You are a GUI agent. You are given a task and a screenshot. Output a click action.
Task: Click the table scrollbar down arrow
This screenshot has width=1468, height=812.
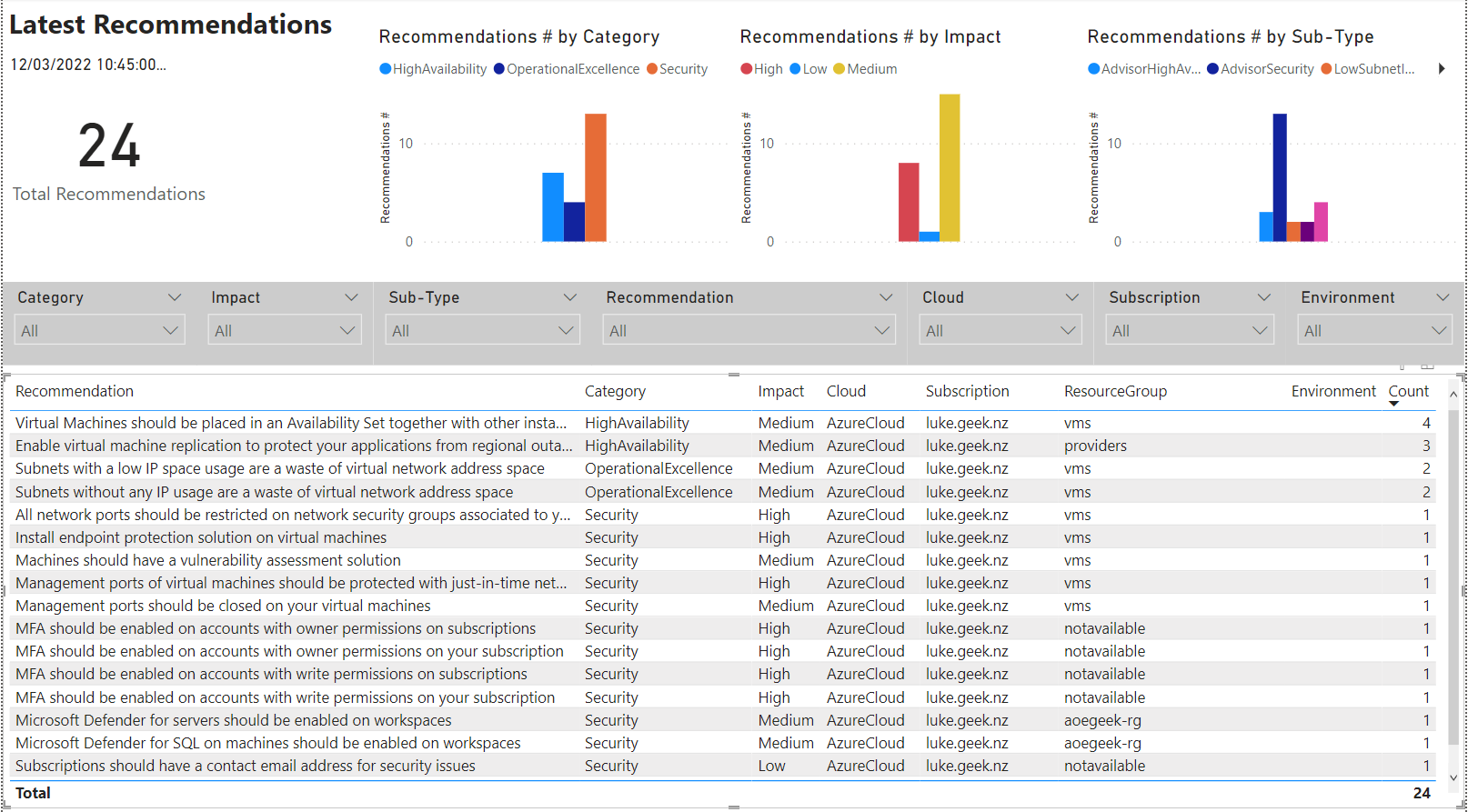1453,777
